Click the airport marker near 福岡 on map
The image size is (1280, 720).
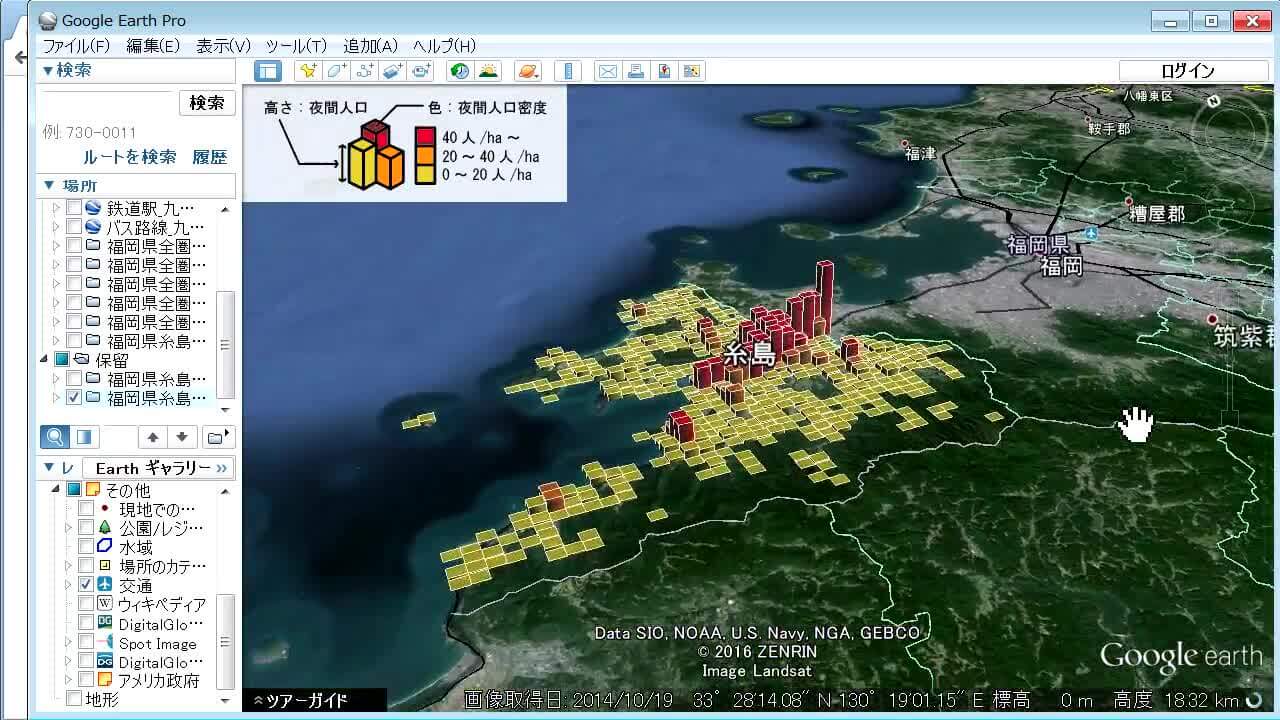(x=1090, y=232)
